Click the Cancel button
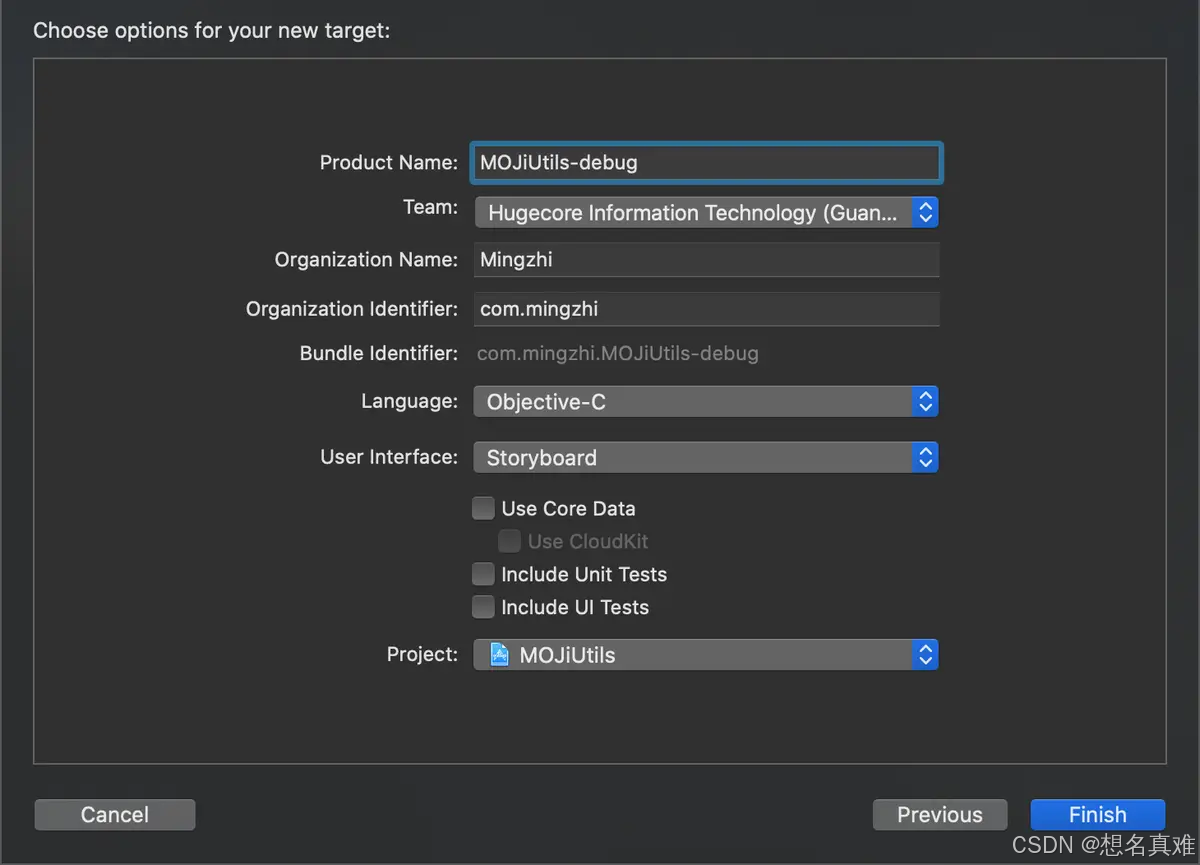 114,814
